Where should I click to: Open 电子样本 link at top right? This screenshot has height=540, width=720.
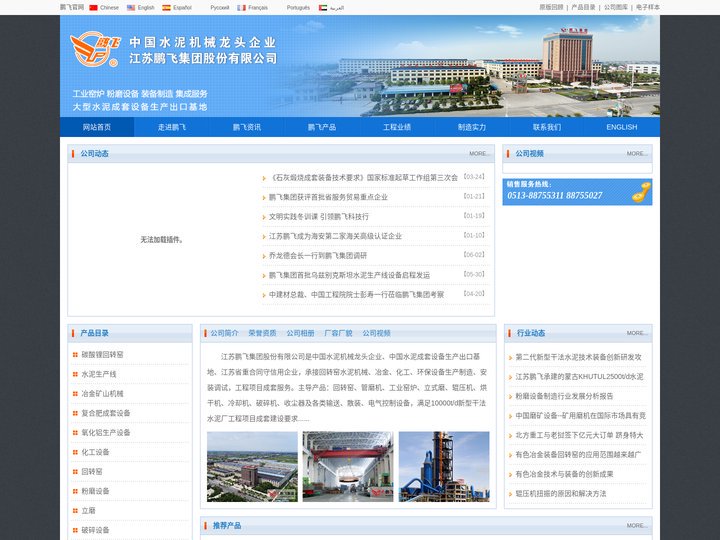coord(648,7)
